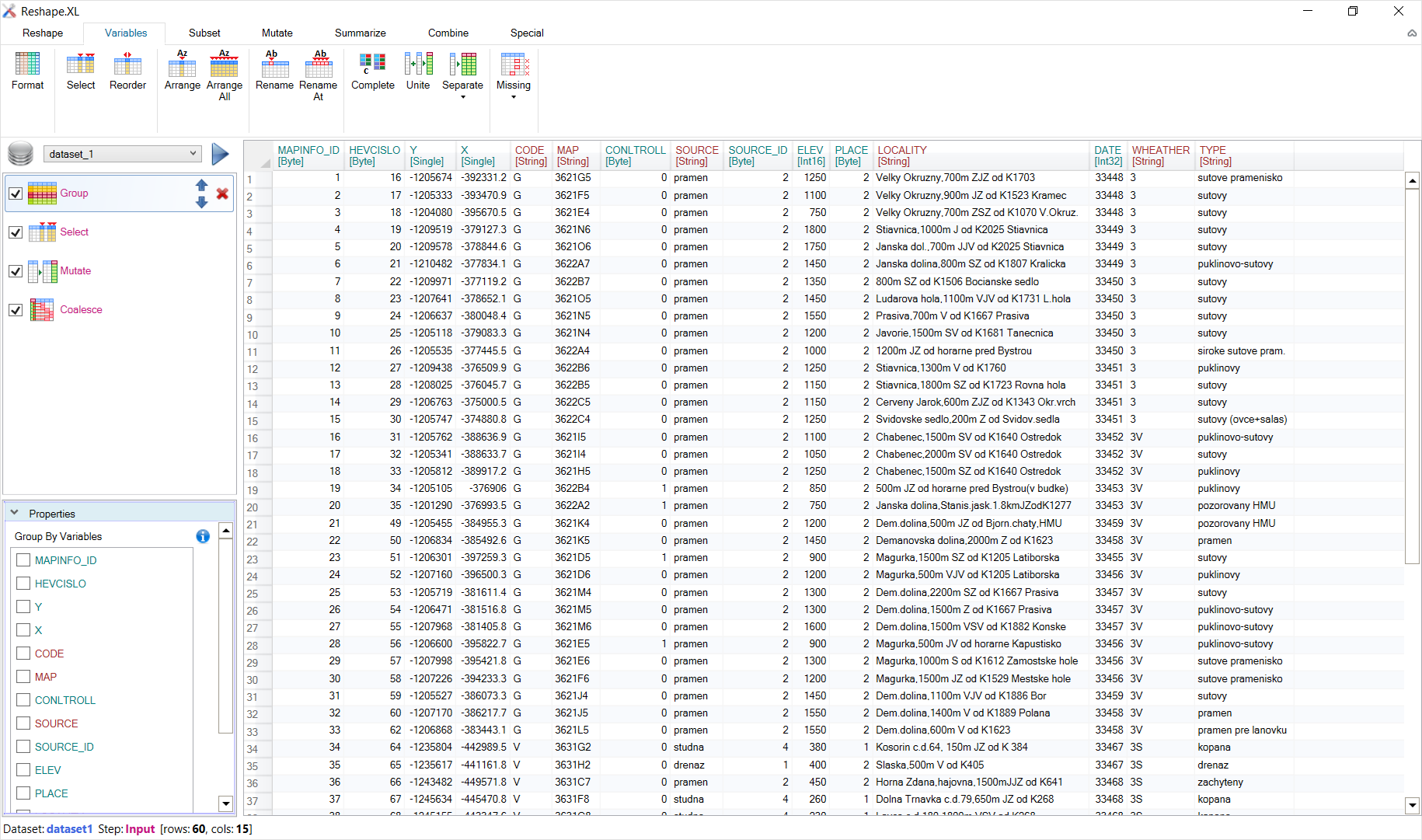Click the database stack icon
Image resolution: width=1422 pixels, height=840 pixels.
(21, 154)
